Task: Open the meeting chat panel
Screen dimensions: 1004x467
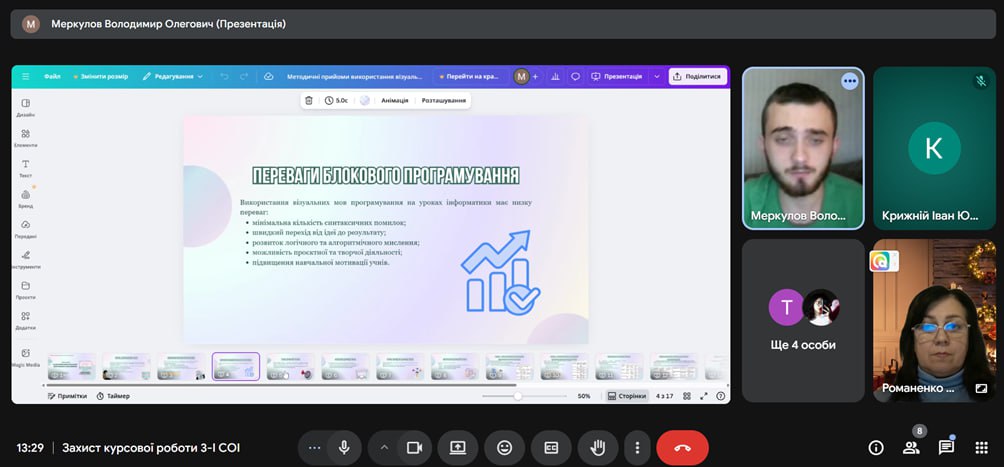Action: point(945,448)
